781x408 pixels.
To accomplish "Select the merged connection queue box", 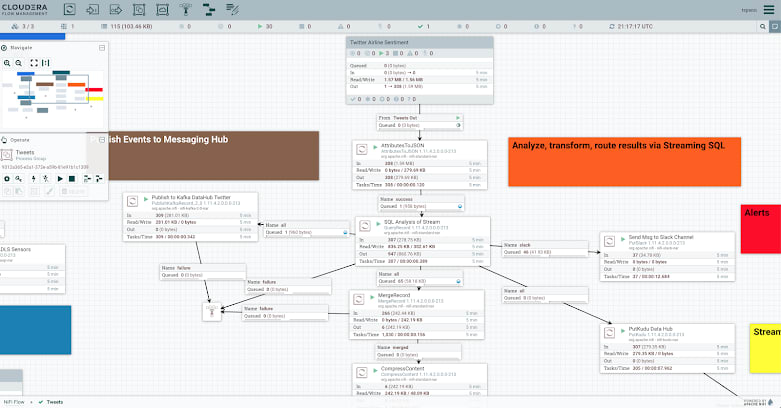I will 418,351.
